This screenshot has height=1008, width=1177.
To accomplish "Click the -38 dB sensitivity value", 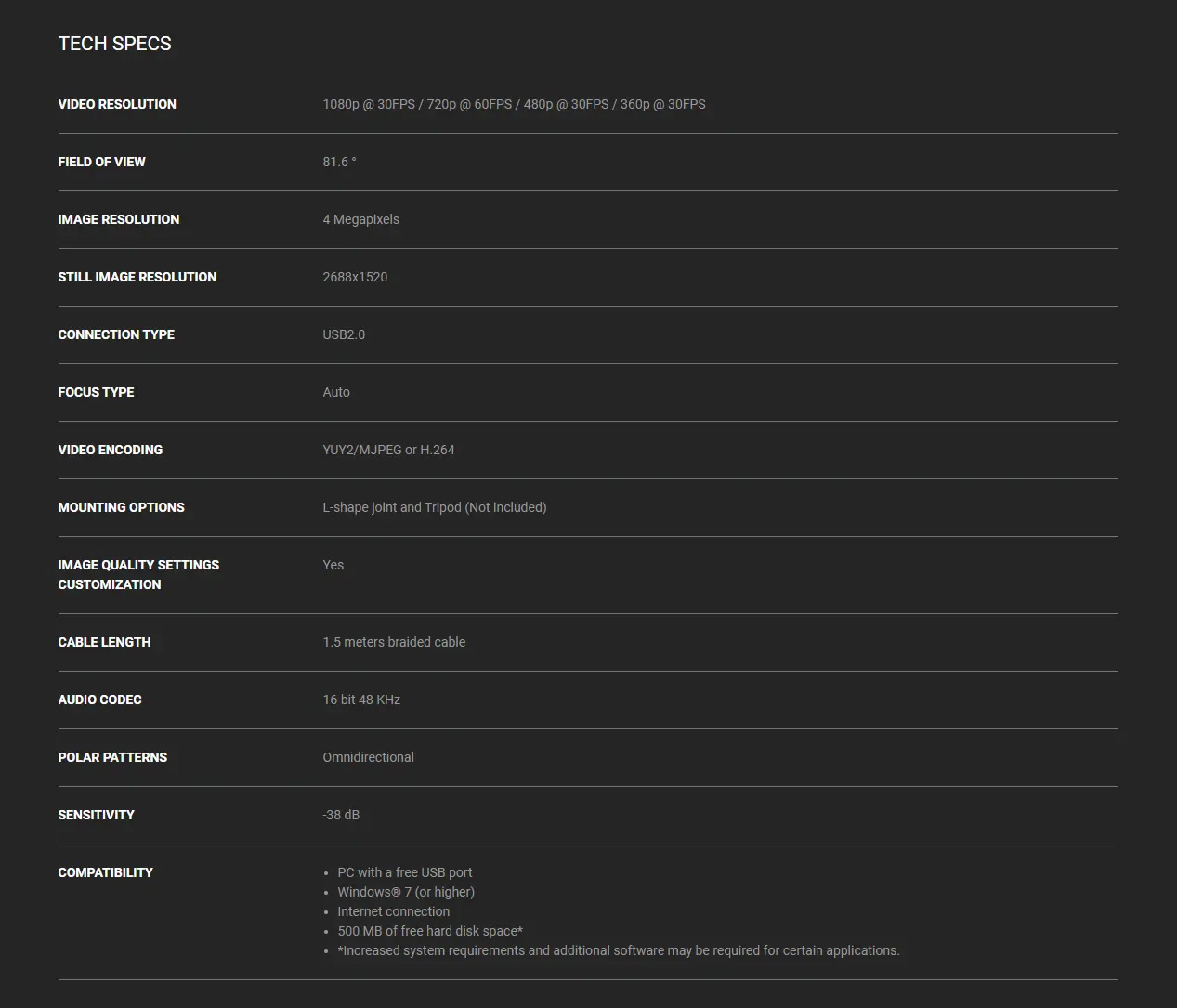I will 341,815.
